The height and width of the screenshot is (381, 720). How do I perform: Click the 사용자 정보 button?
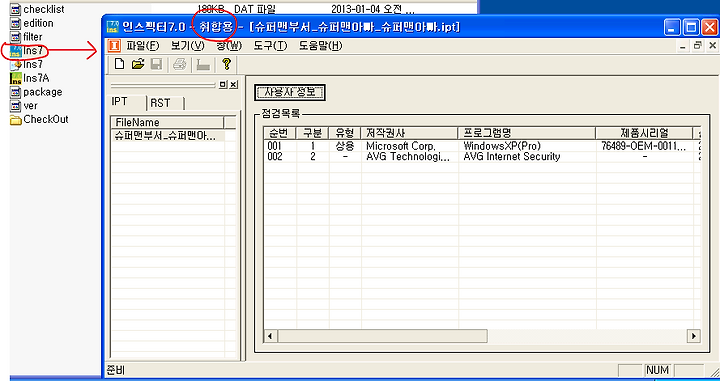[x=290, y=92]
